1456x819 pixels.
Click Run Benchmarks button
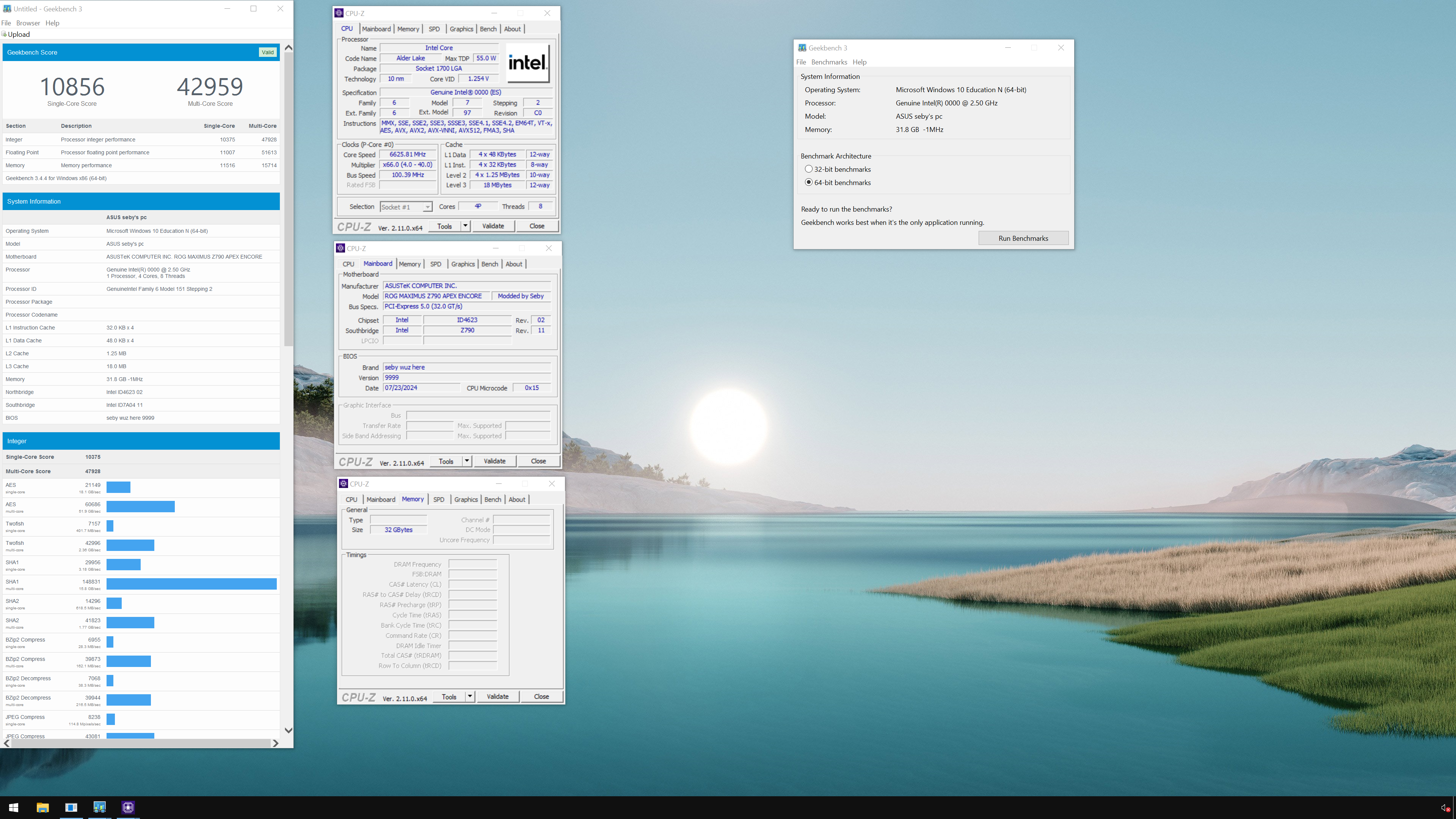1023,238
